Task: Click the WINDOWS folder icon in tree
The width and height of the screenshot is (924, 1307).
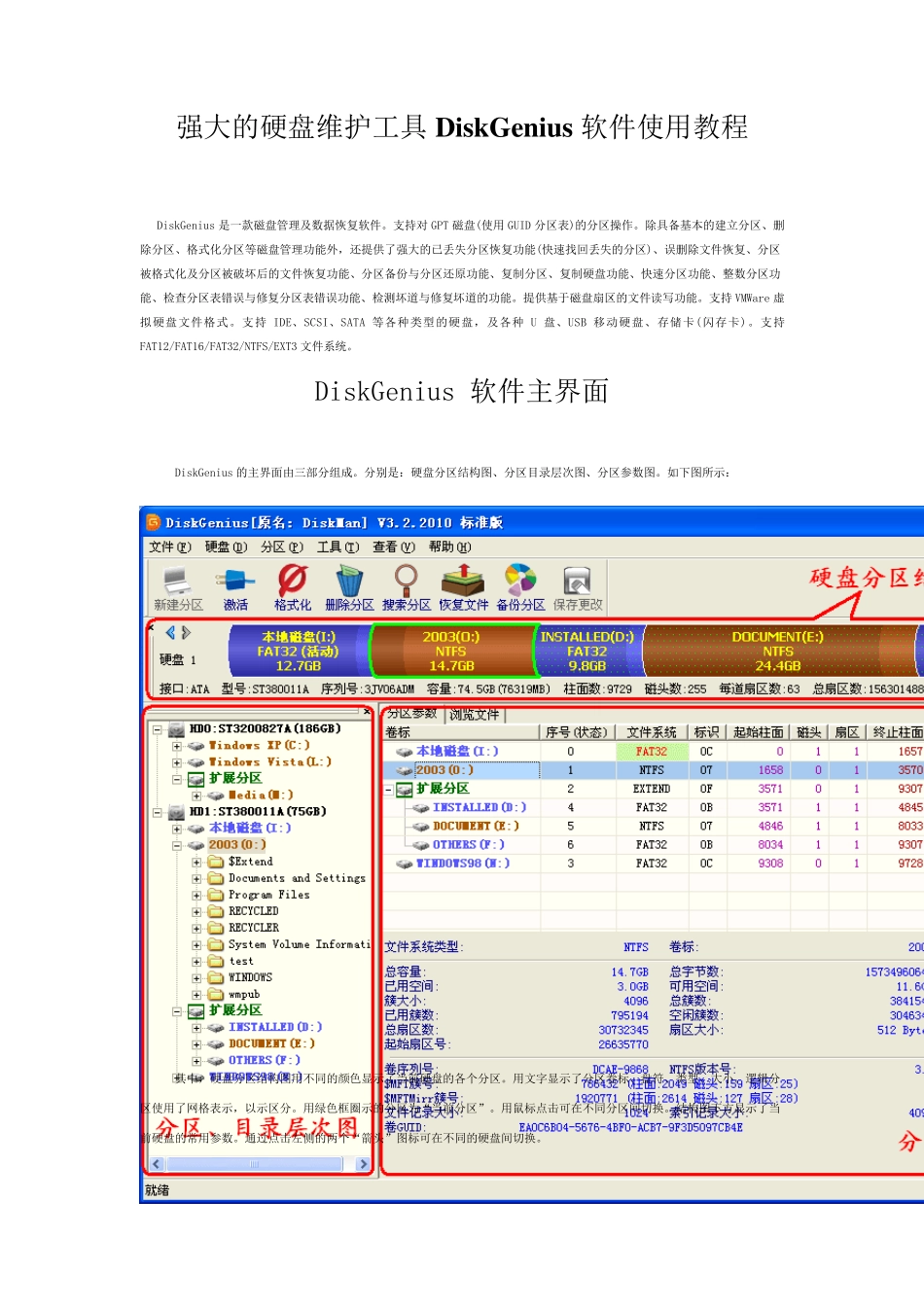Action: 216,977
